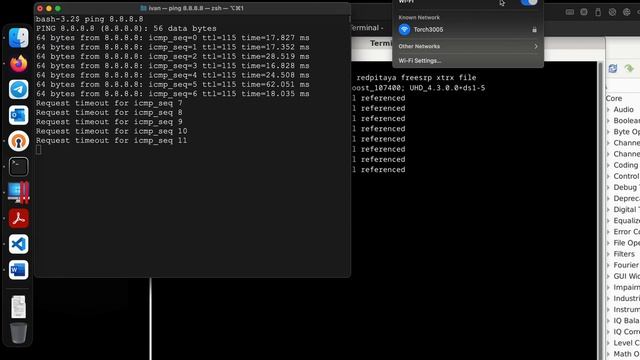Select the Impairment Models category row
640x360 pixels.
[x=626, y=287]
